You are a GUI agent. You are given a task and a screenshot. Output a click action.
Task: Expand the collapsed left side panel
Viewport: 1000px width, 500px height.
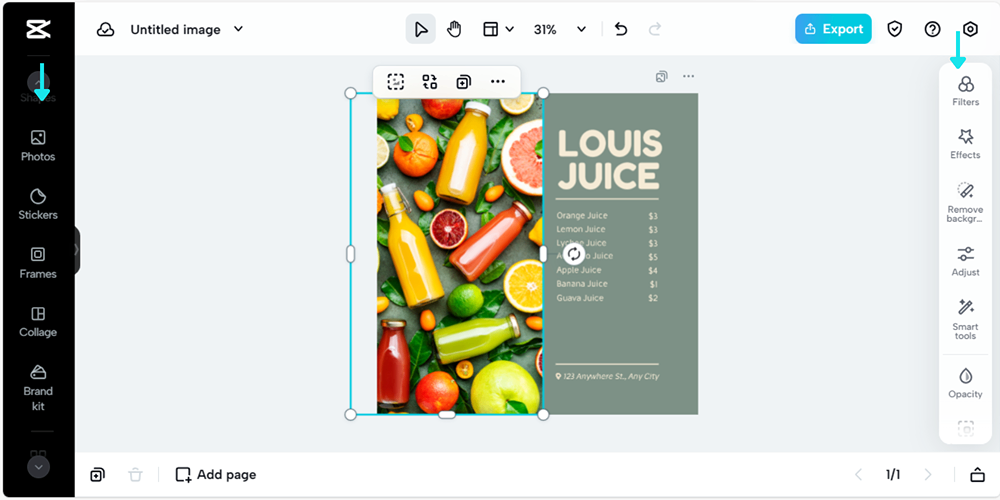click(x=77, y=250)
